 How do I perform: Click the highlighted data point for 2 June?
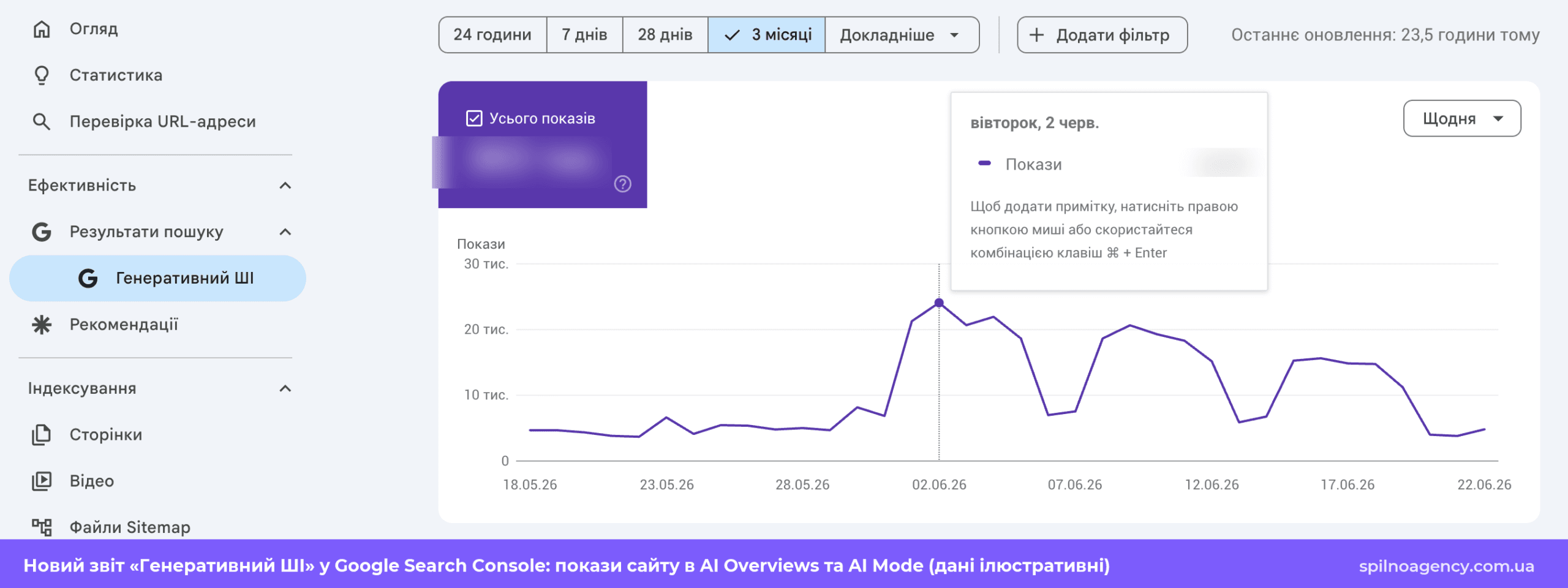pos(939,303)
